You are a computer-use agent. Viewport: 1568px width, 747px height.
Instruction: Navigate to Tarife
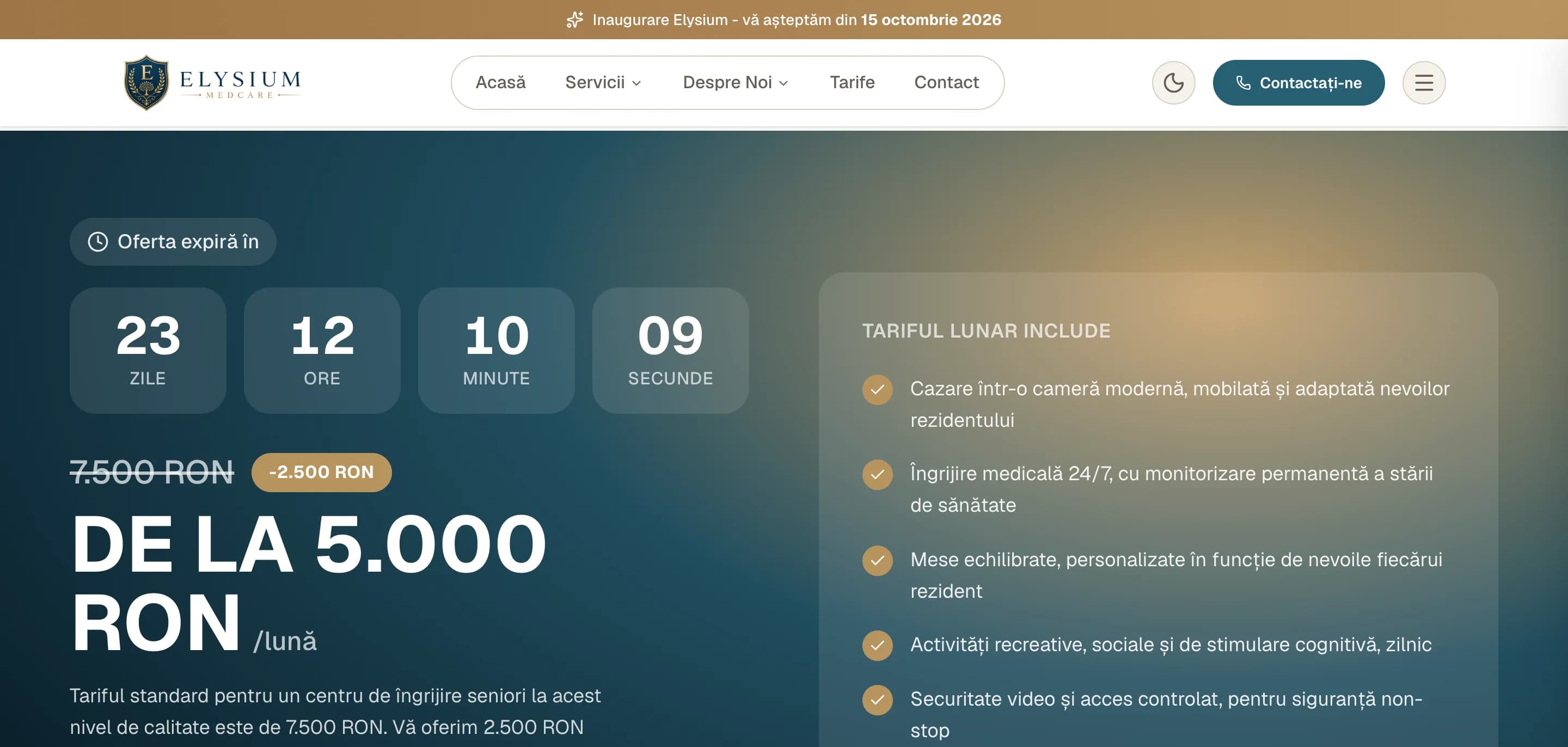[x=852, y=82]
